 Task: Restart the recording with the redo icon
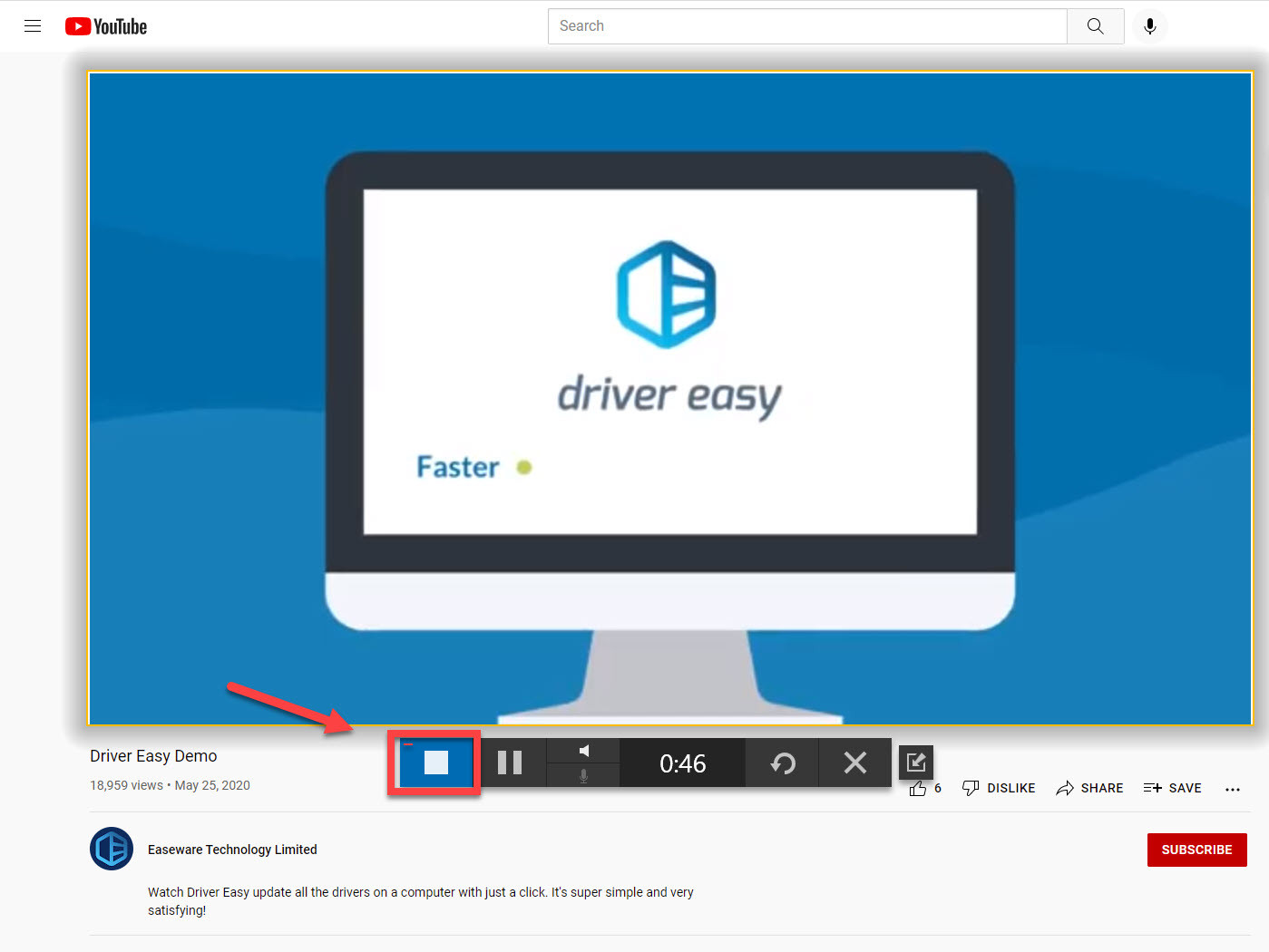(783, 763)
